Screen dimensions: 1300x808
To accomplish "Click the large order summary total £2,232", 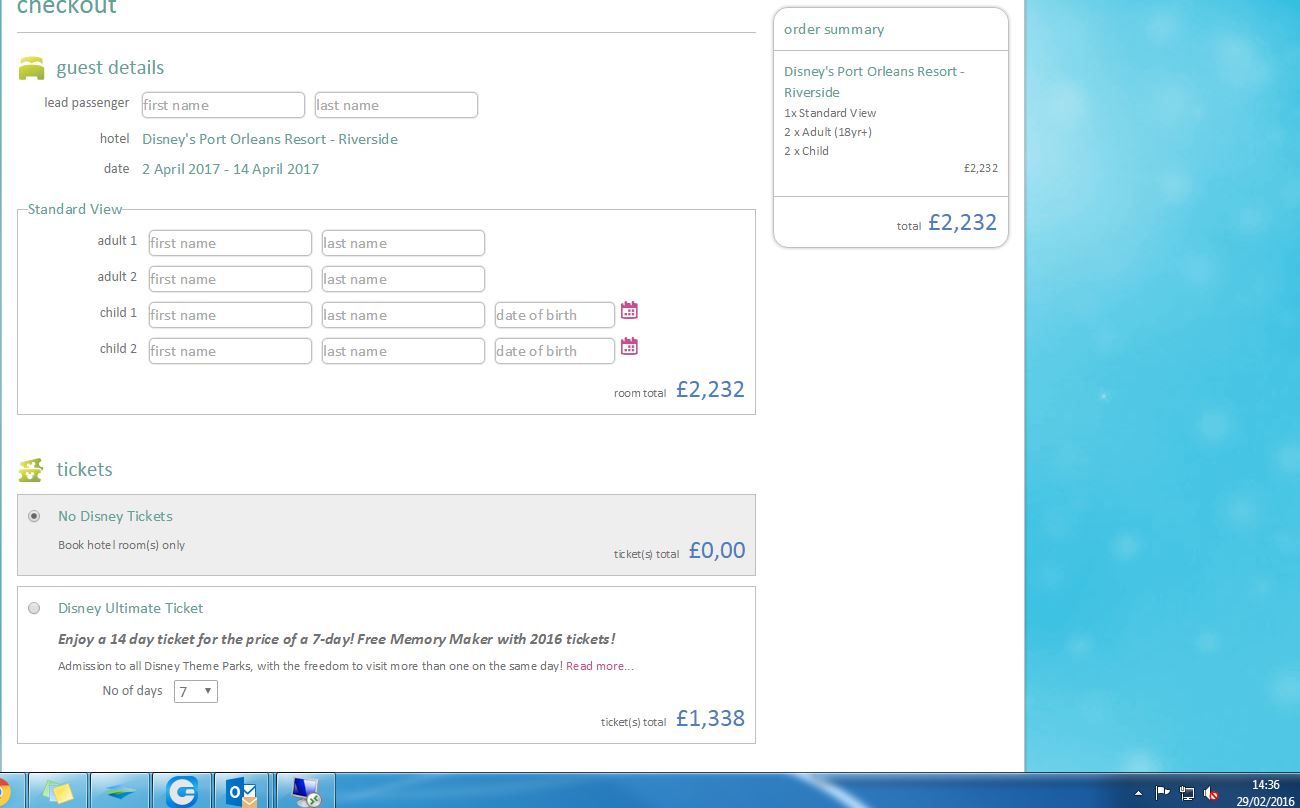I will [x=962, y=222].
